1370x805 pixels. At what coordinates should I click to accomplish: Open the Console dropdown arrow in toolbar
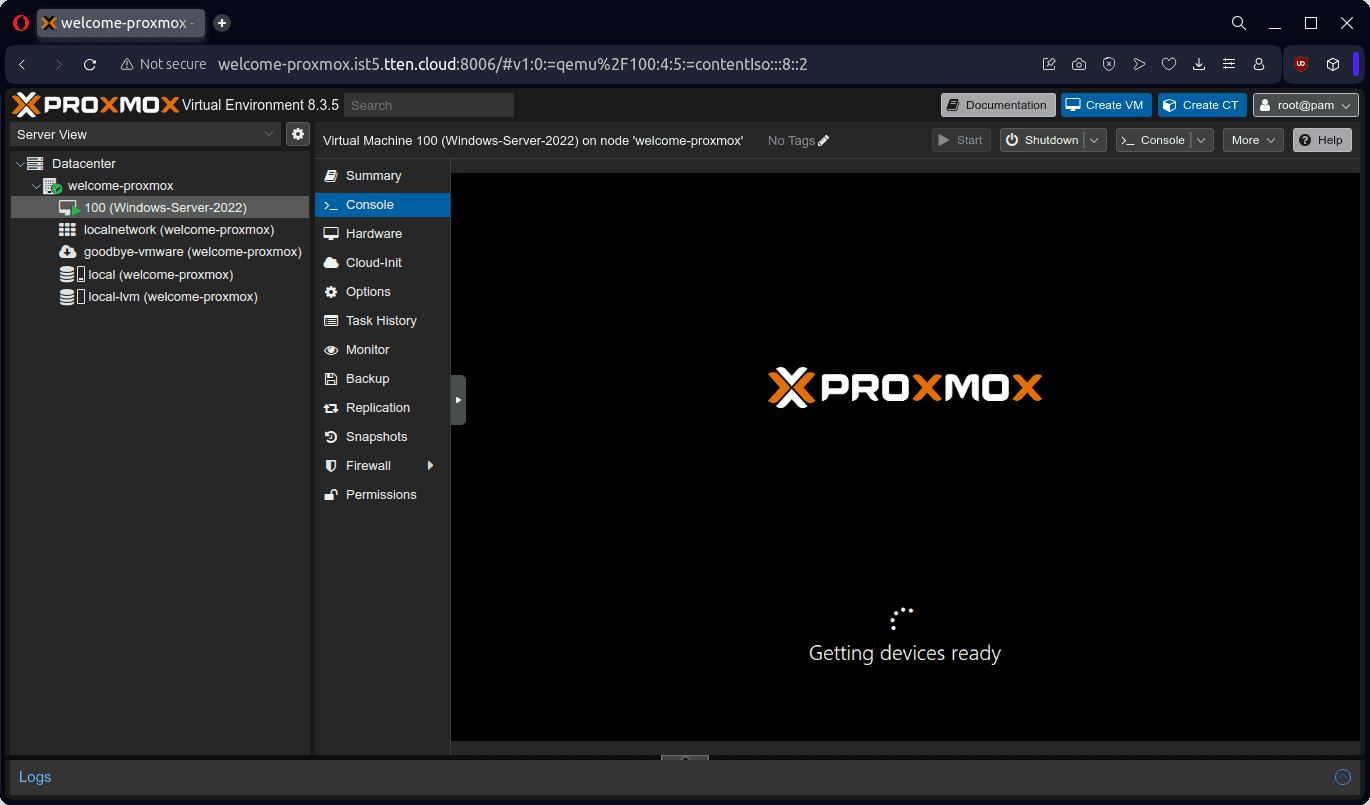[x=1202, y=140]
